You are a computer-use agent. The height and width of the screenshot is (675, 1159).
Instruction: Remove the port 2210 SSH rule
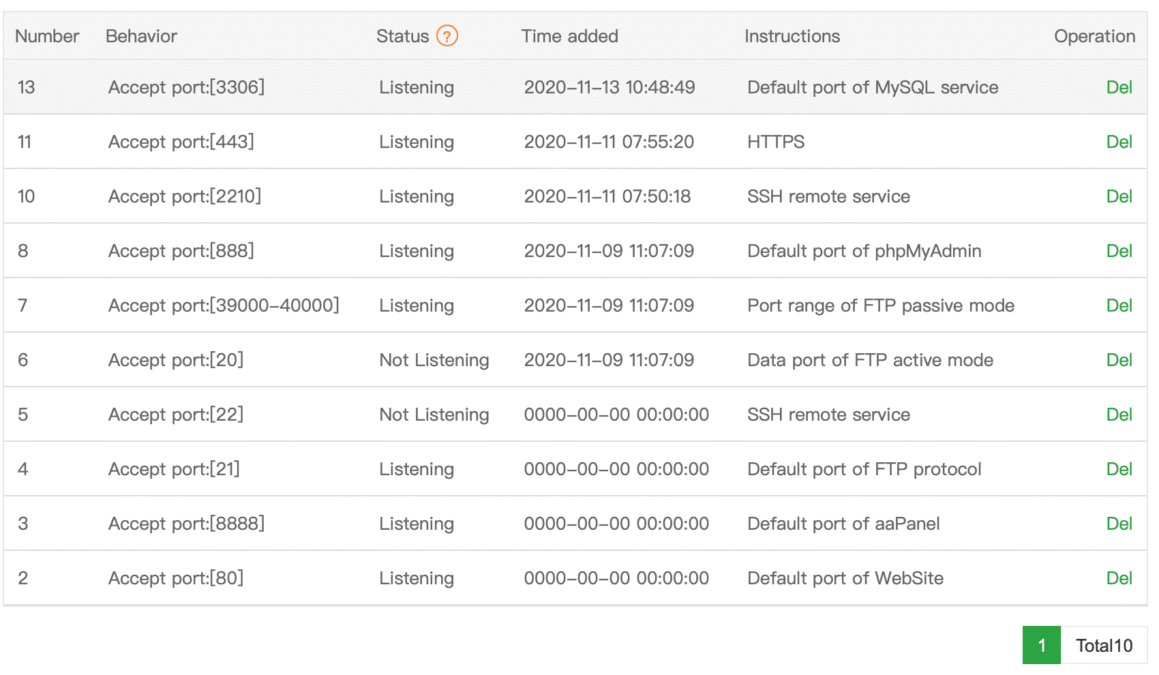pos(1118,196)
